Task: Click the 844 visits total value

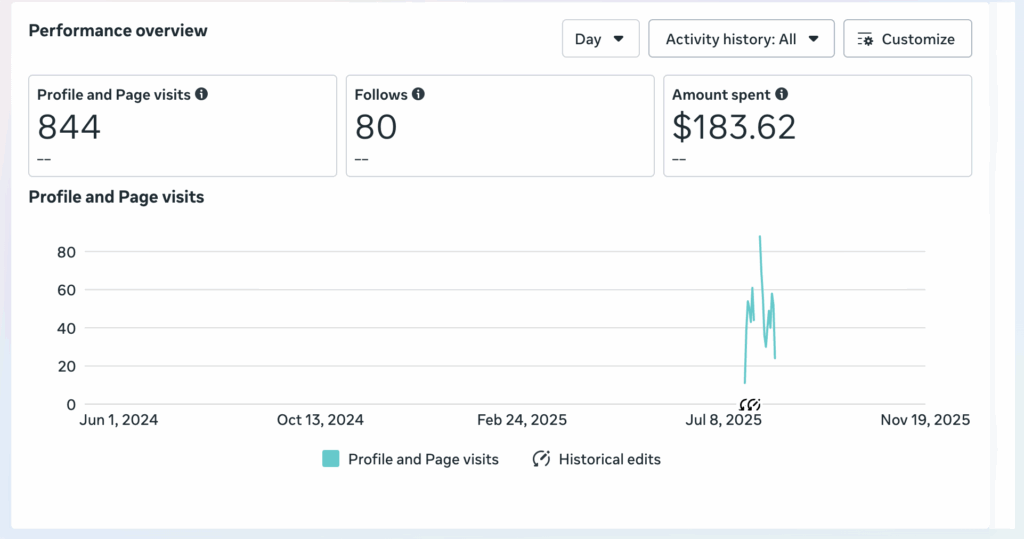Action: 69,127
